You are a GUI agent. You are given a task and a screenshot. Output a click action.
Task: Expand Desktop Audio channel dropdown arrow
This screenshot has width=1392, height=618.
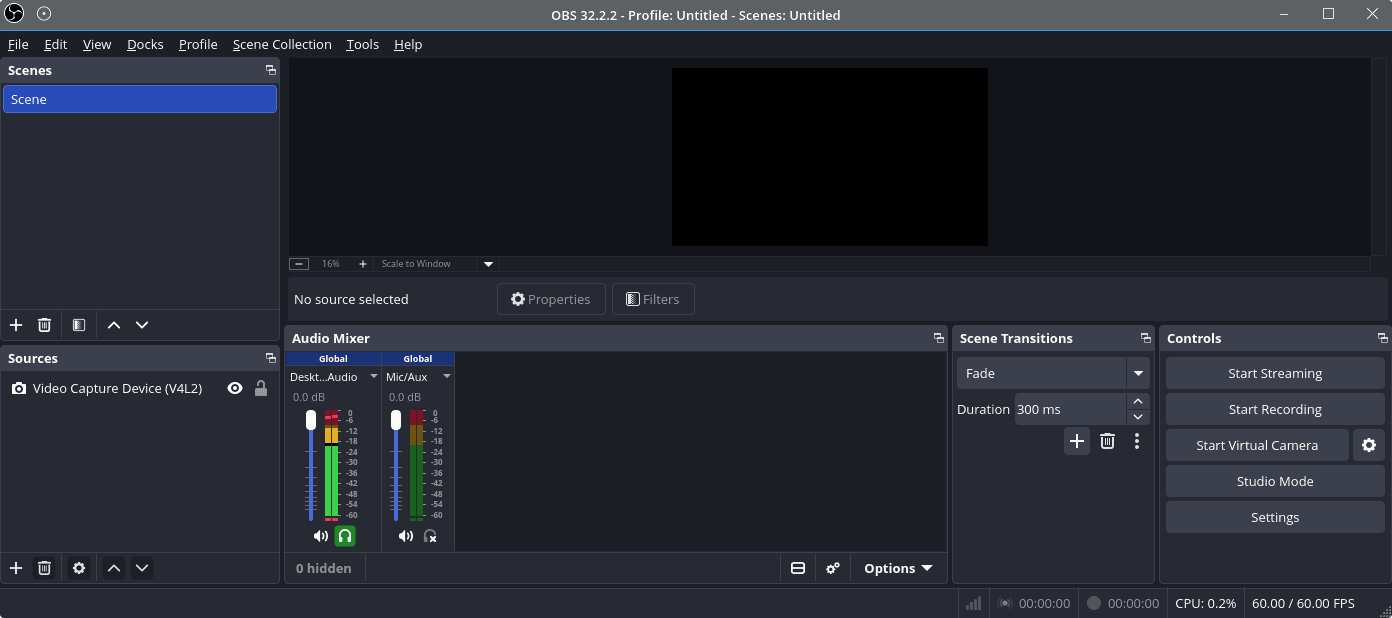click(374, 377)
